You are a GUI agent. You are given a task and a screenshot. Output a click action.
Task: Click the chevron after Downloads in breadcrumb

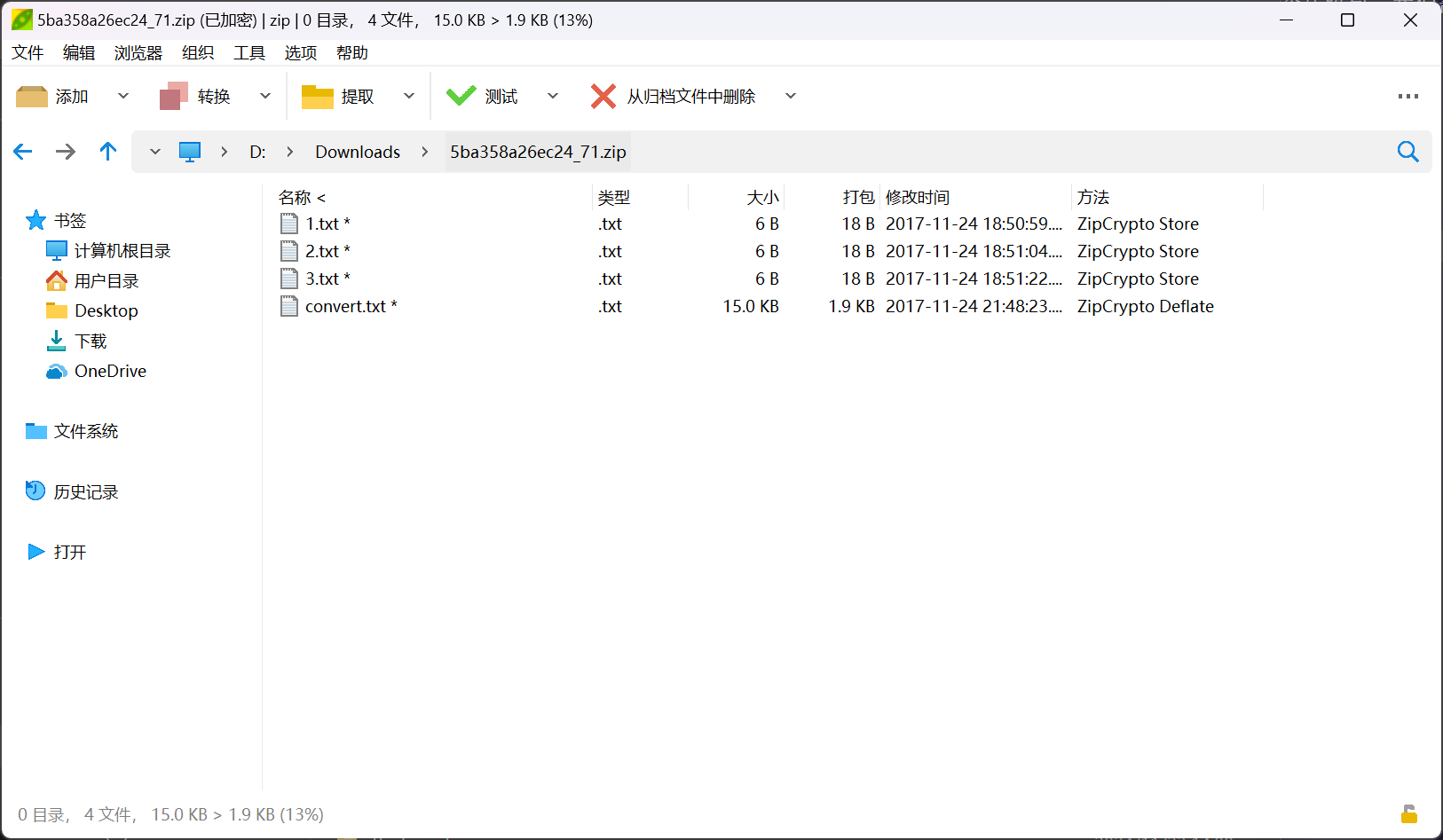click(x=425, y=152)
